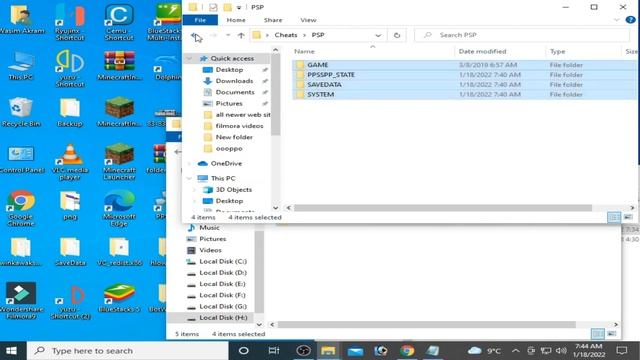Click the PSP window horizontal scrollbar

pos(442,208)
